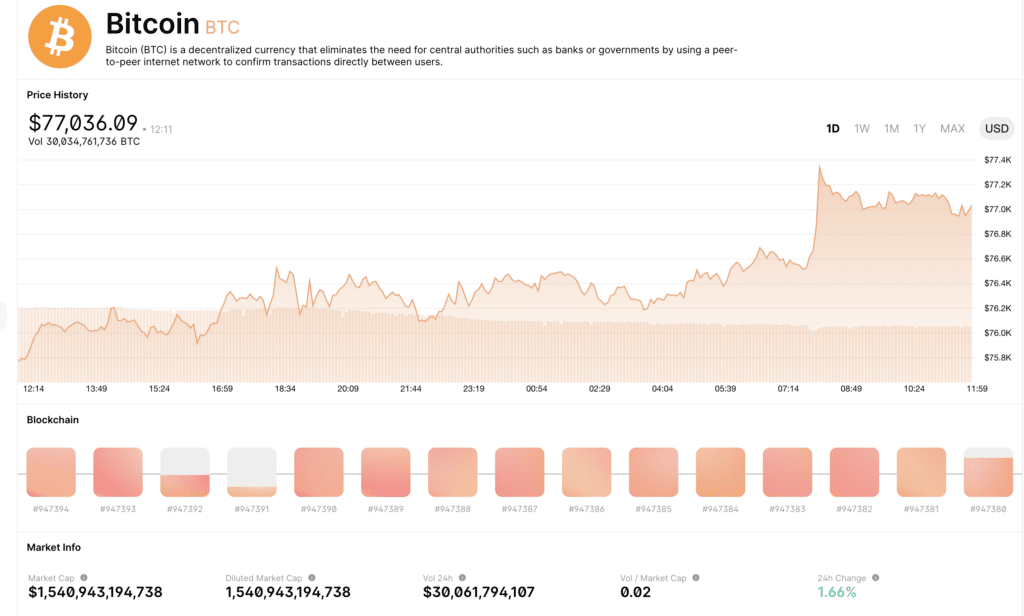1024x616 pixels.
Task: Open block #947382 tile
Action: (854, 472)
